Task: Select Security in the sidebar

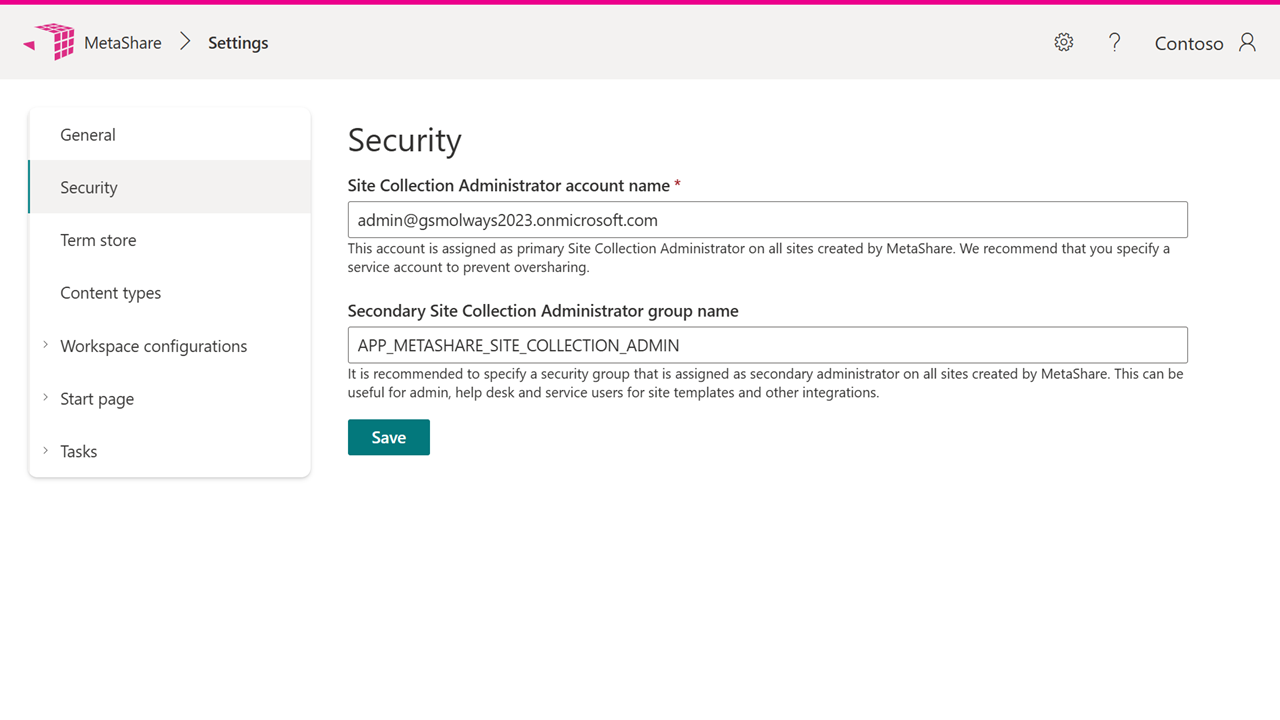Action: point(89,188)
